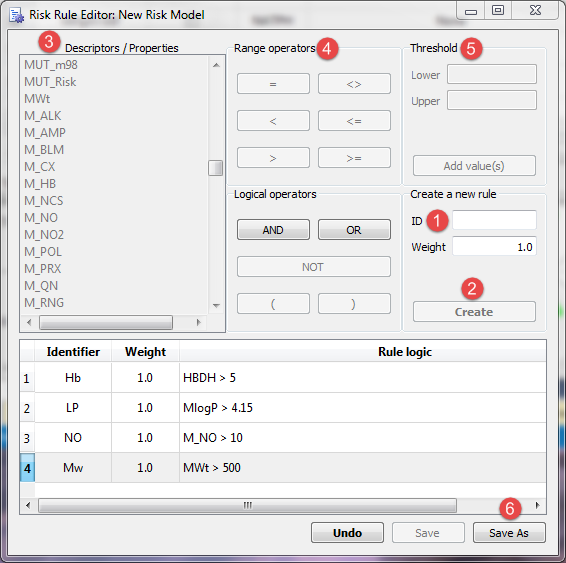Click the MlogP > 4.15 rule logic
Screen dimensions: 566x563
(363, 408)
